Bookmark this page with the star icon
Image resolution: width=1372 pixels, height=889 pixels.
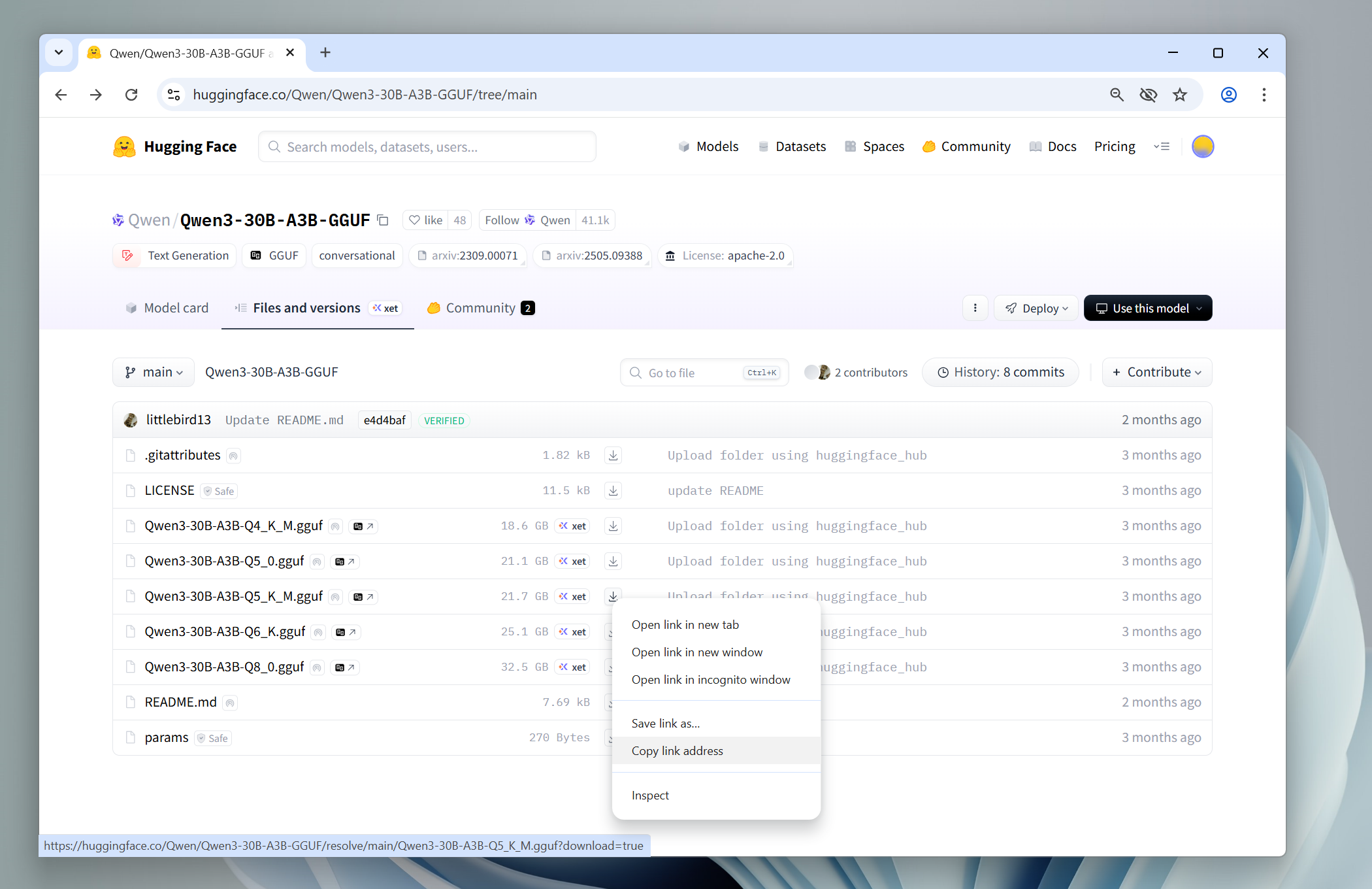pos(1180,95)
